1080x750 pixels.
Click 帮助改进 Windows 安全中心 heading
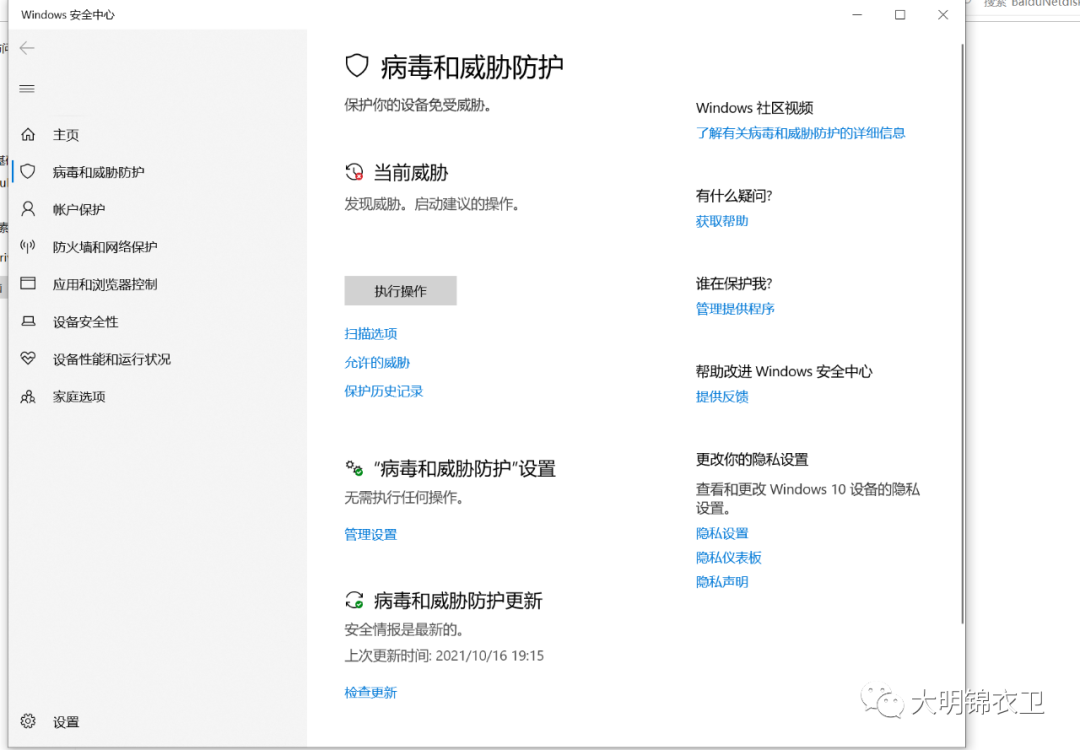pos(784,371)
